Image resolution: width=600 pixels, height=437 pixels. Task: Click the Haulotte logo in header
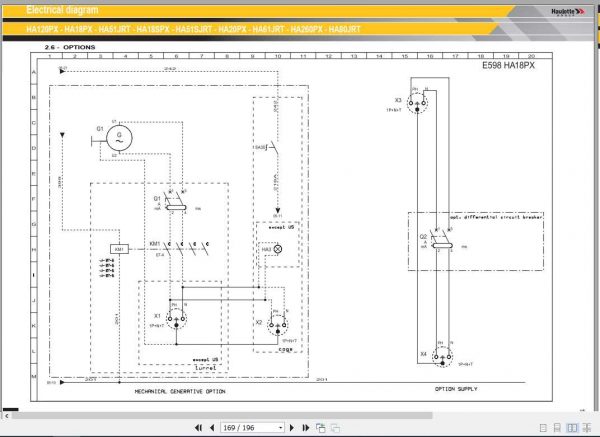[x=568, y=12]
